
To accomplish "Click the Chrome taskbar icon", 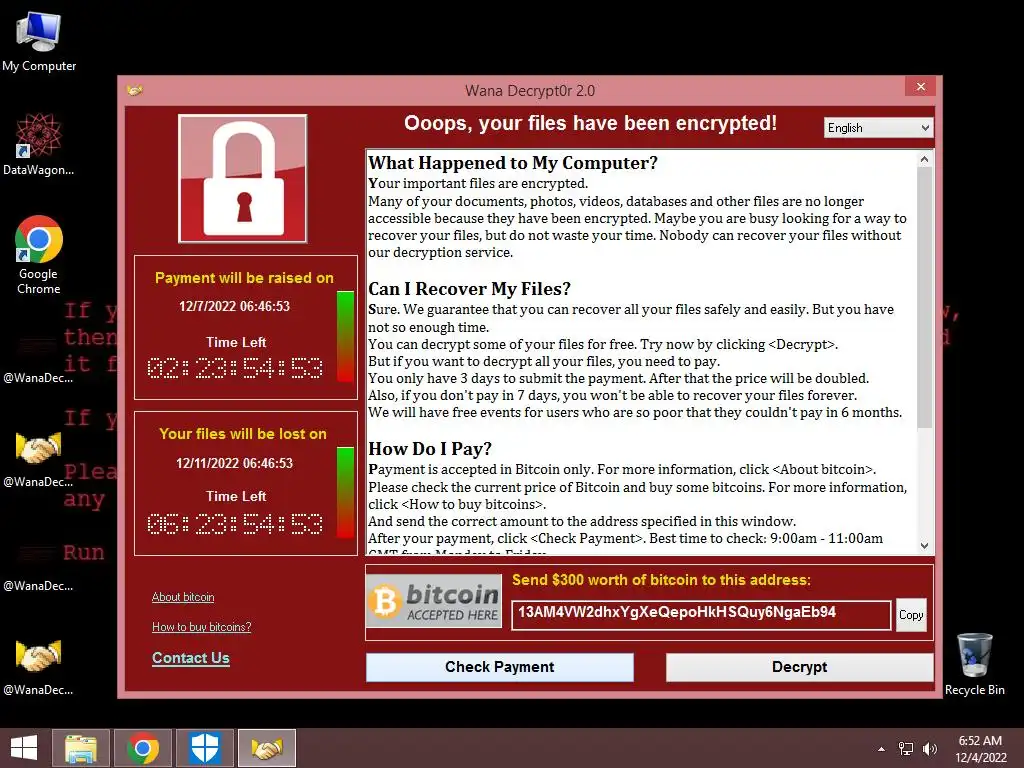I will [x=143, y=748].
